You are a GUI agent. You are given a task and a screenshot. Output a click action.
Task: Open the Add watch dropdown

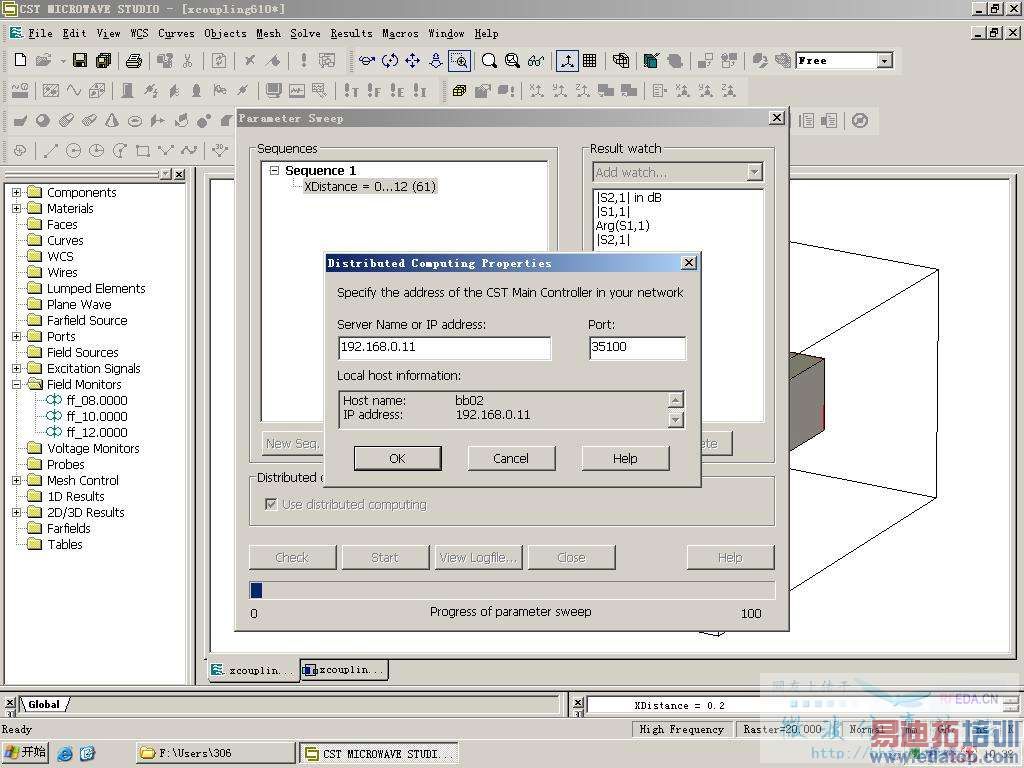(x=754, y=172)
